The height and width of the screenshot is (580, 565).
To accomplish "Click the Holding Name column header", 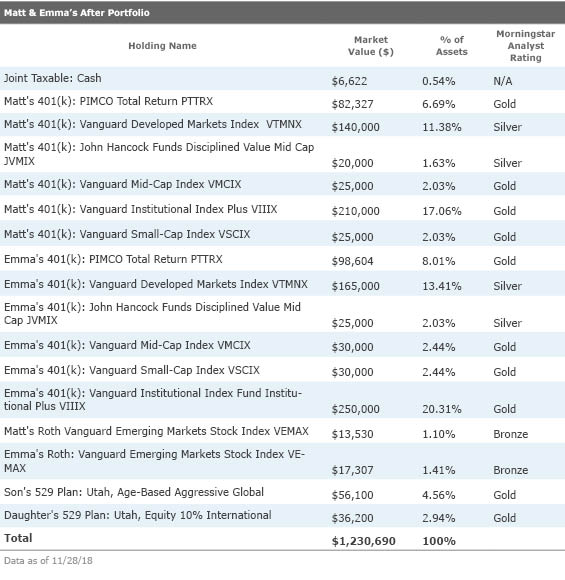I will tap(162, 46).
